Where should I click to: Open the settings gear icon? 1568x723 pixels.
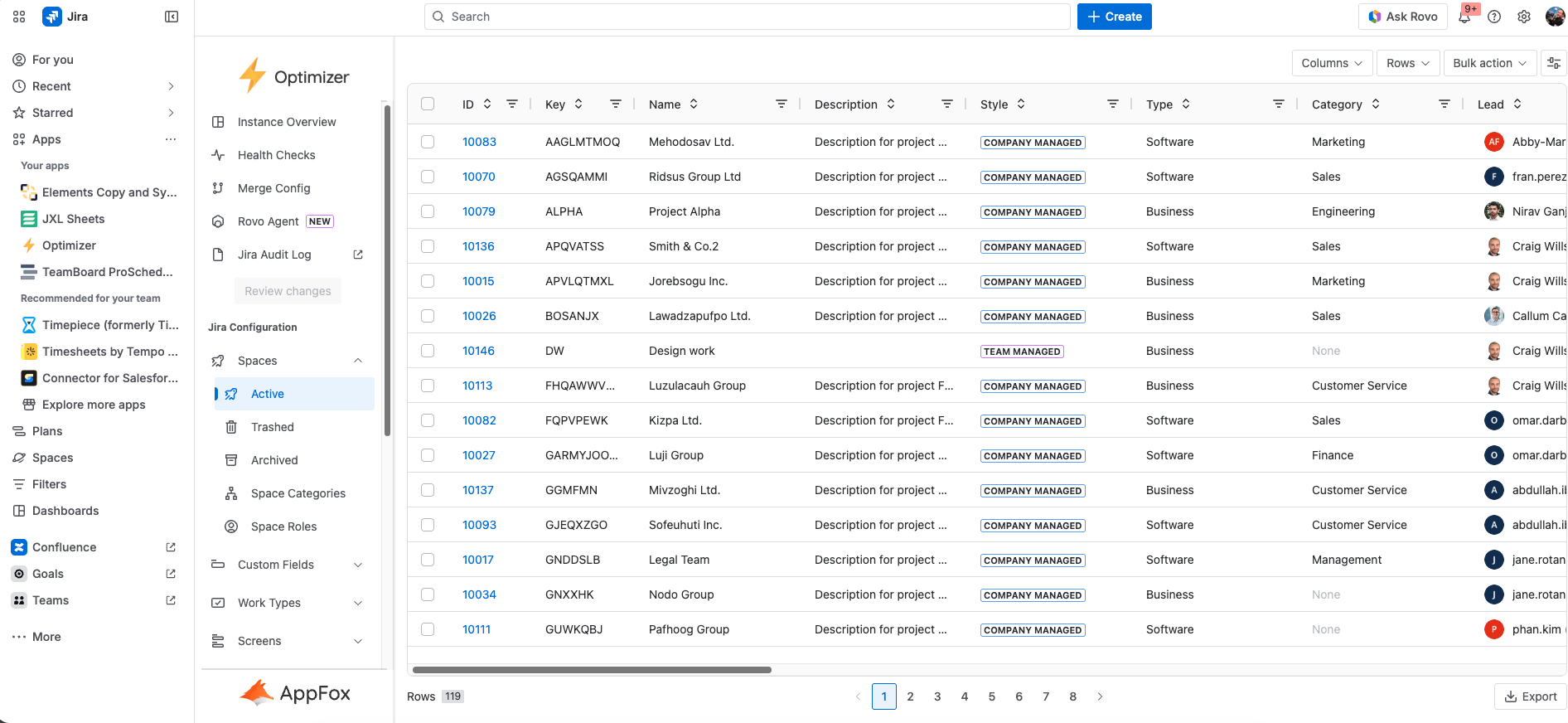1524,17
